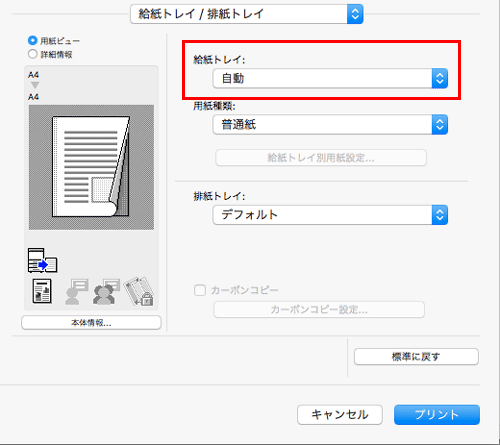Click the paper tray output printer icon

pos(42,260)
